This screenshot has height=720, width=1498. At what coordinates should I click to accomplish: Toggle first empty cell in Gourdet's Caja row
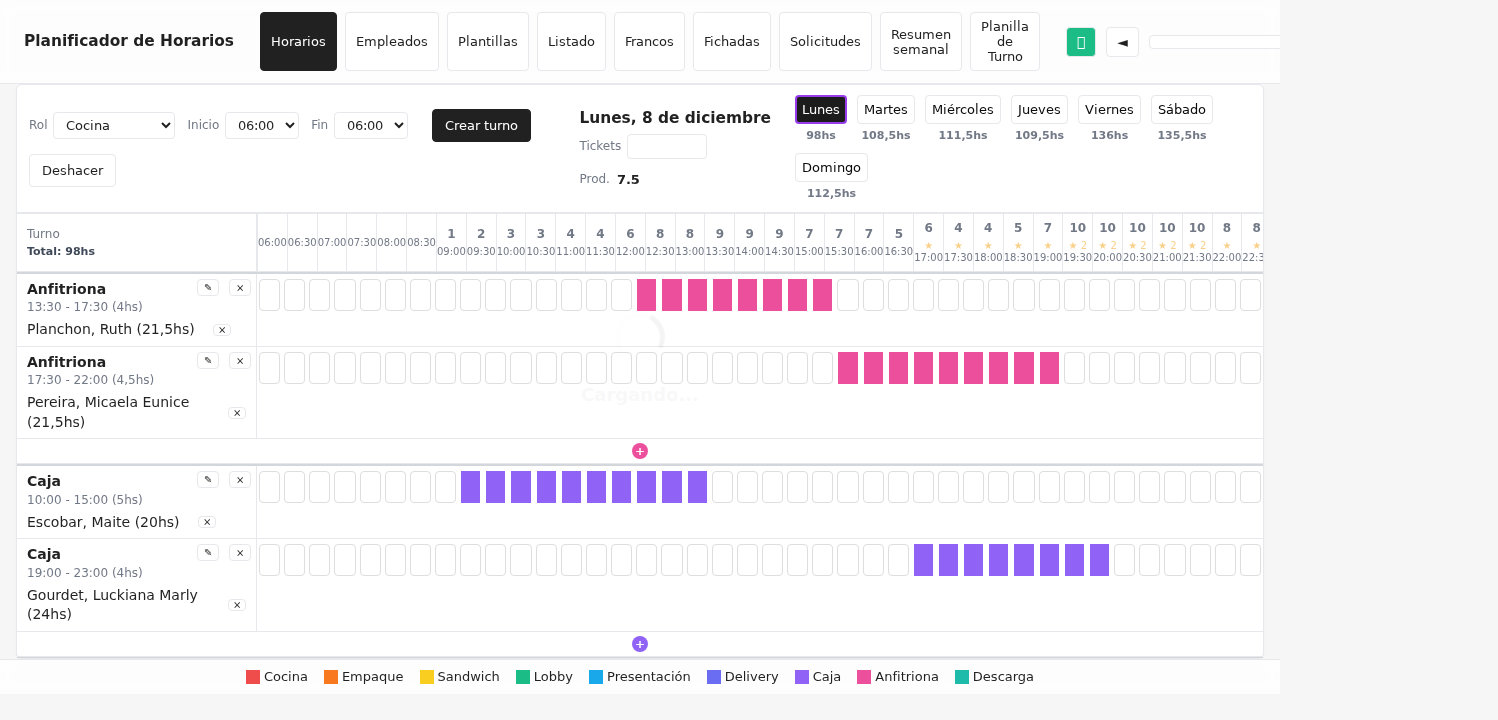tap(270, 560)
